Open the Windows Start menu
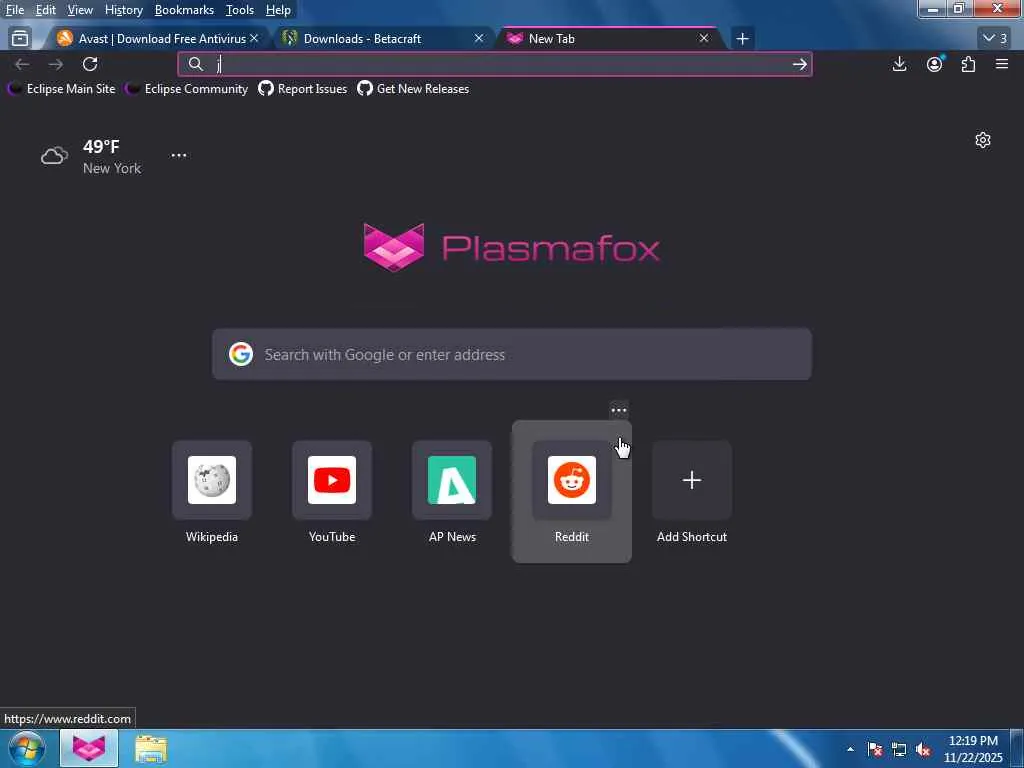Screen dimensions: 1024x768 pos(27,748)
